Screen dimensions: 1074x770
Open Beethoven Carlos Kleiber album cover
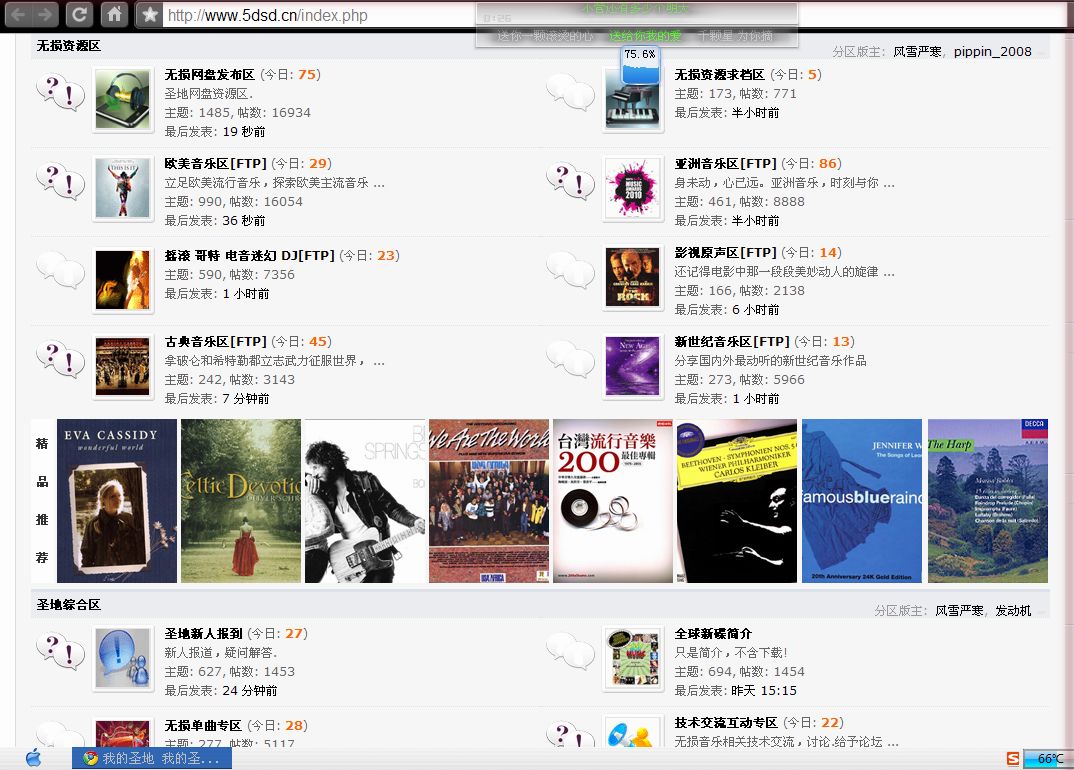click(737, 501)
